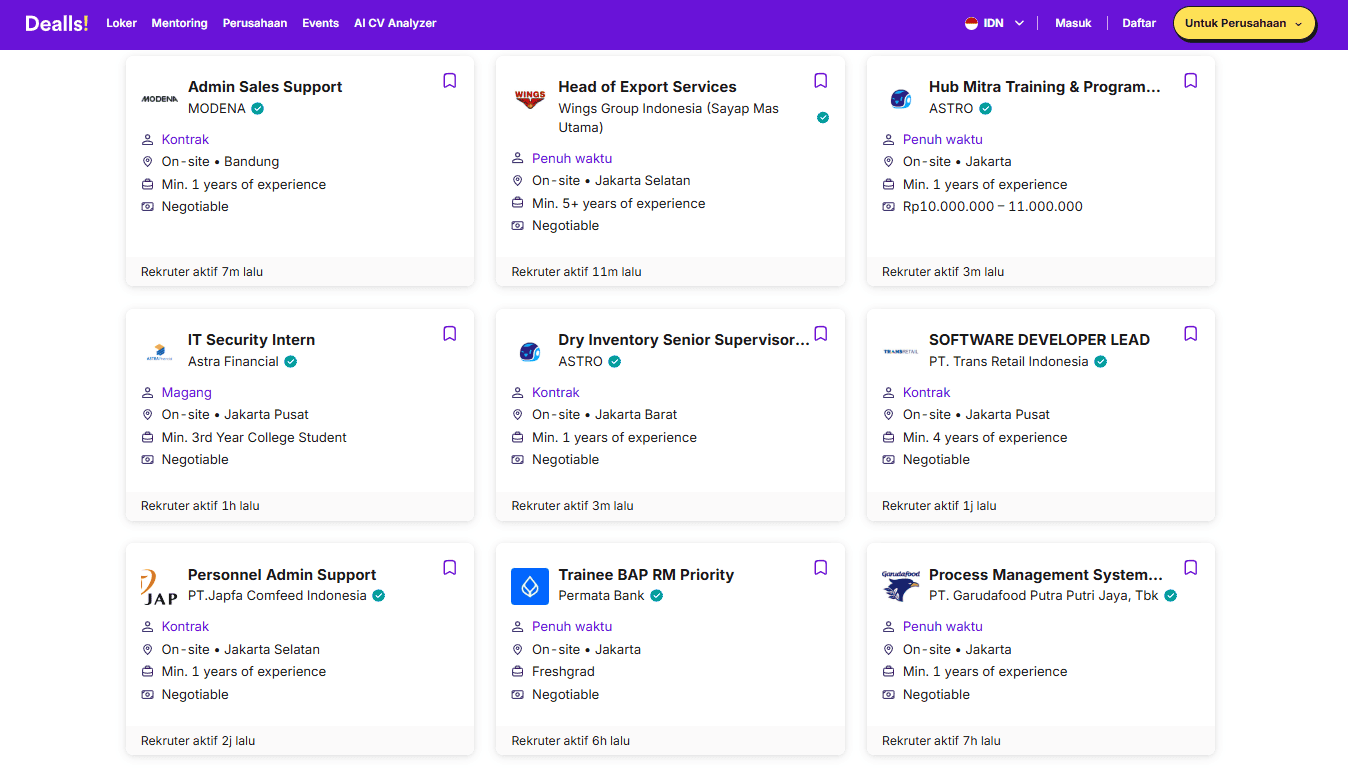The width and height of the screenshot is (1348, 769).
Task: Bookmark the Admin Sales Support job
Action: click(x=450, y=81)
